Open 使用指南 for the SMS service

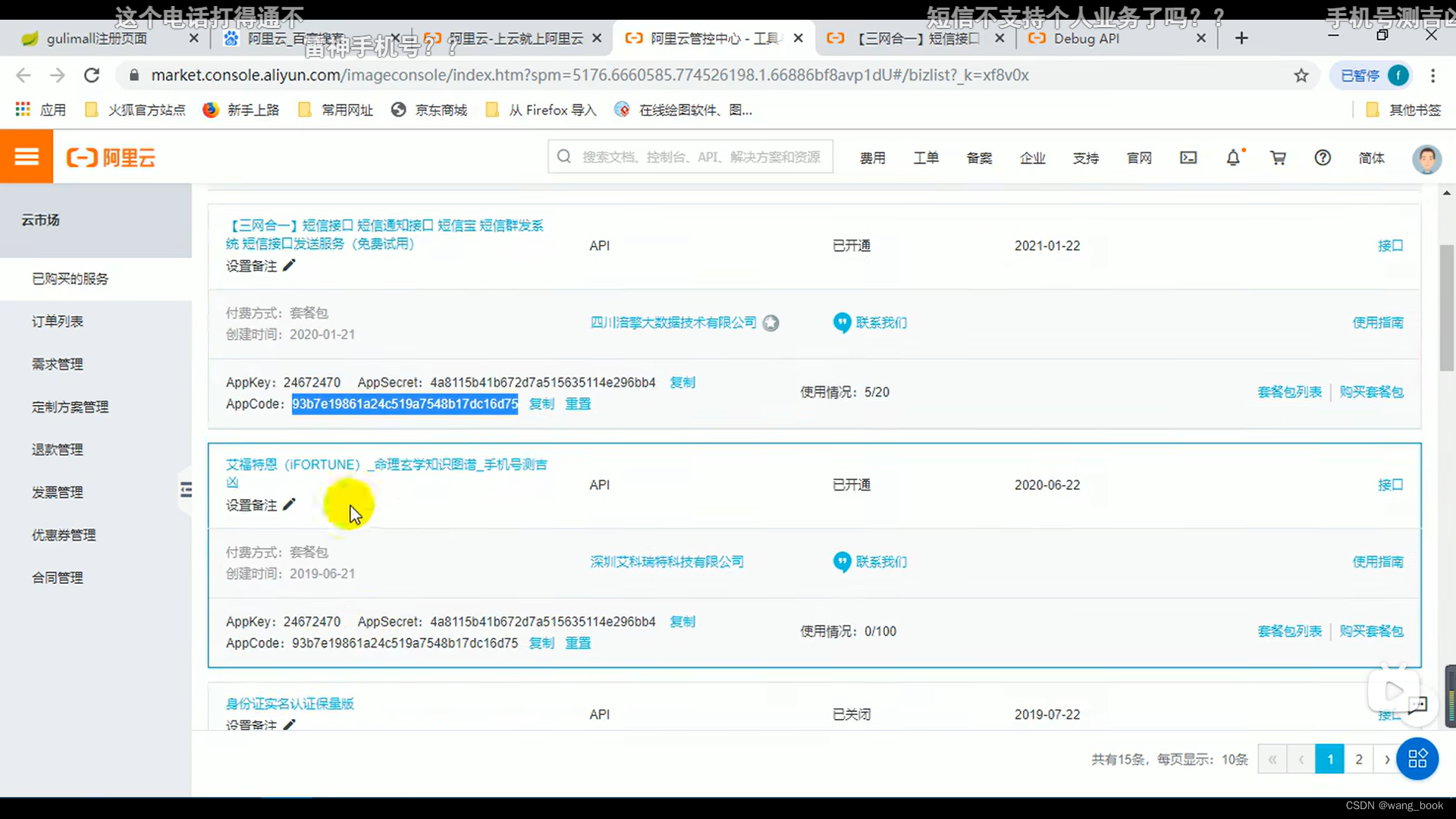1378,323
